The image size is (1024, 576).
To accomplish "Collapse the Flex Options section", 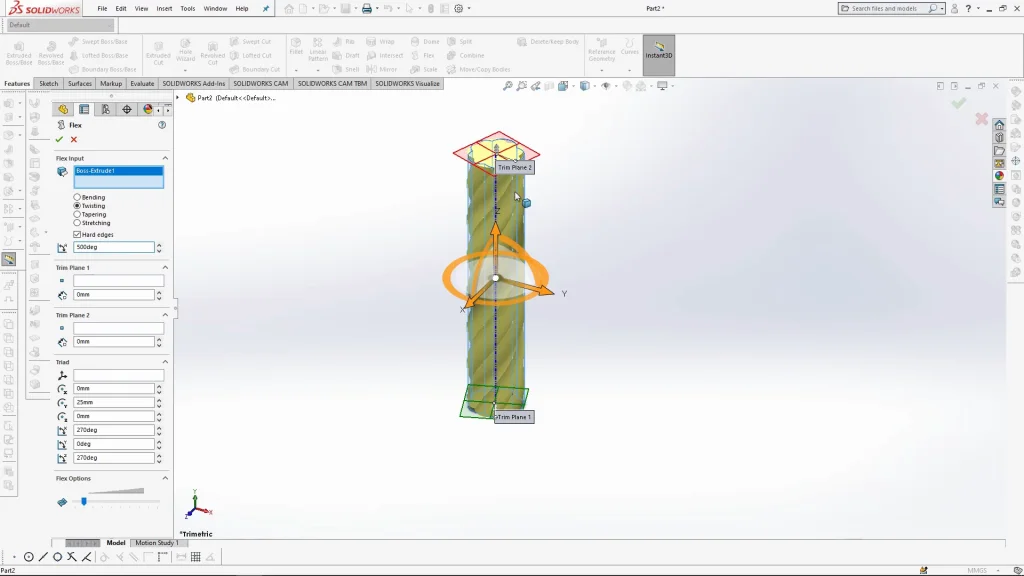I will 165,478.
